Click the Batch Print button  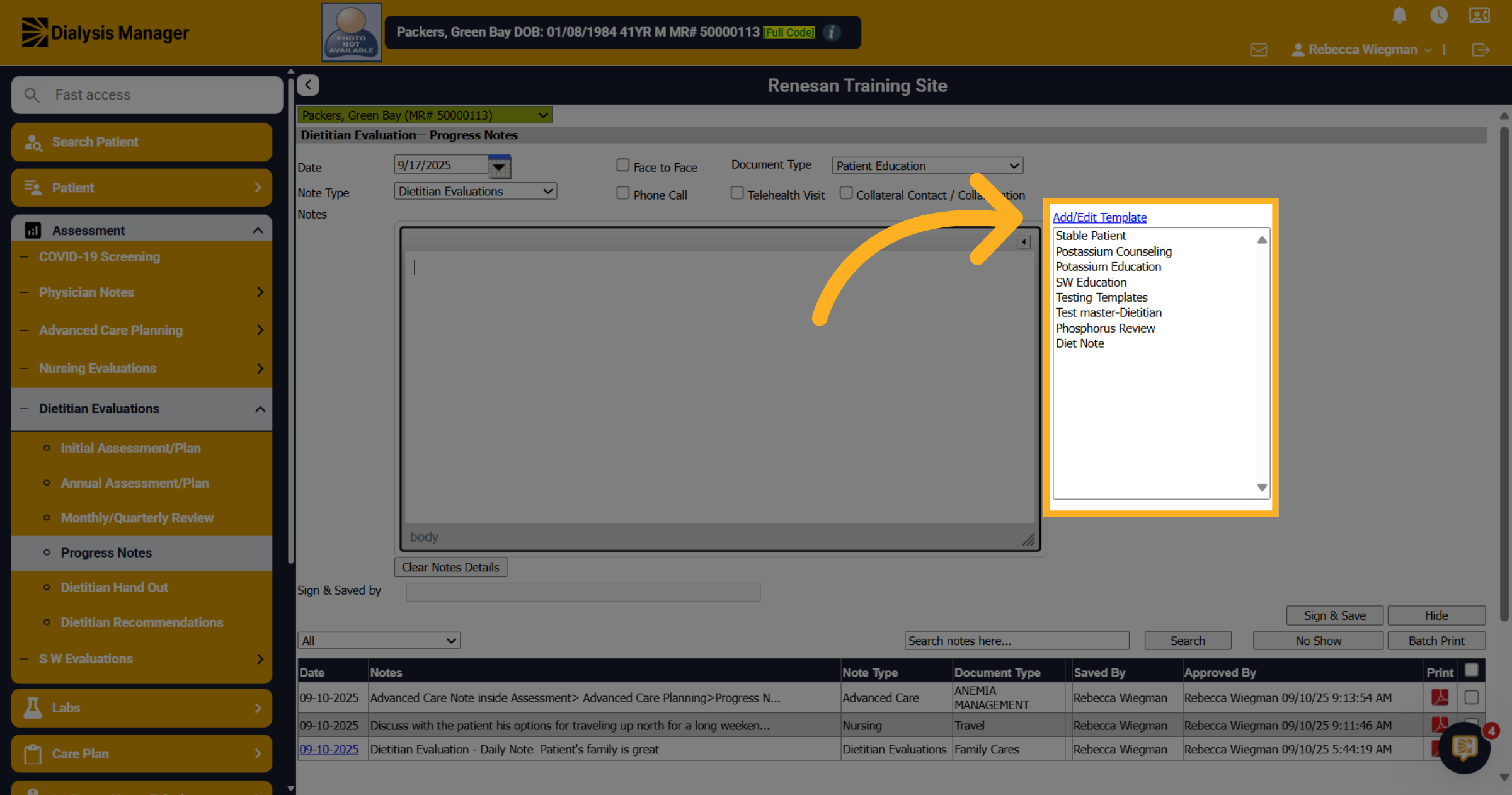pyautogui.click(x=1436, y=641)
